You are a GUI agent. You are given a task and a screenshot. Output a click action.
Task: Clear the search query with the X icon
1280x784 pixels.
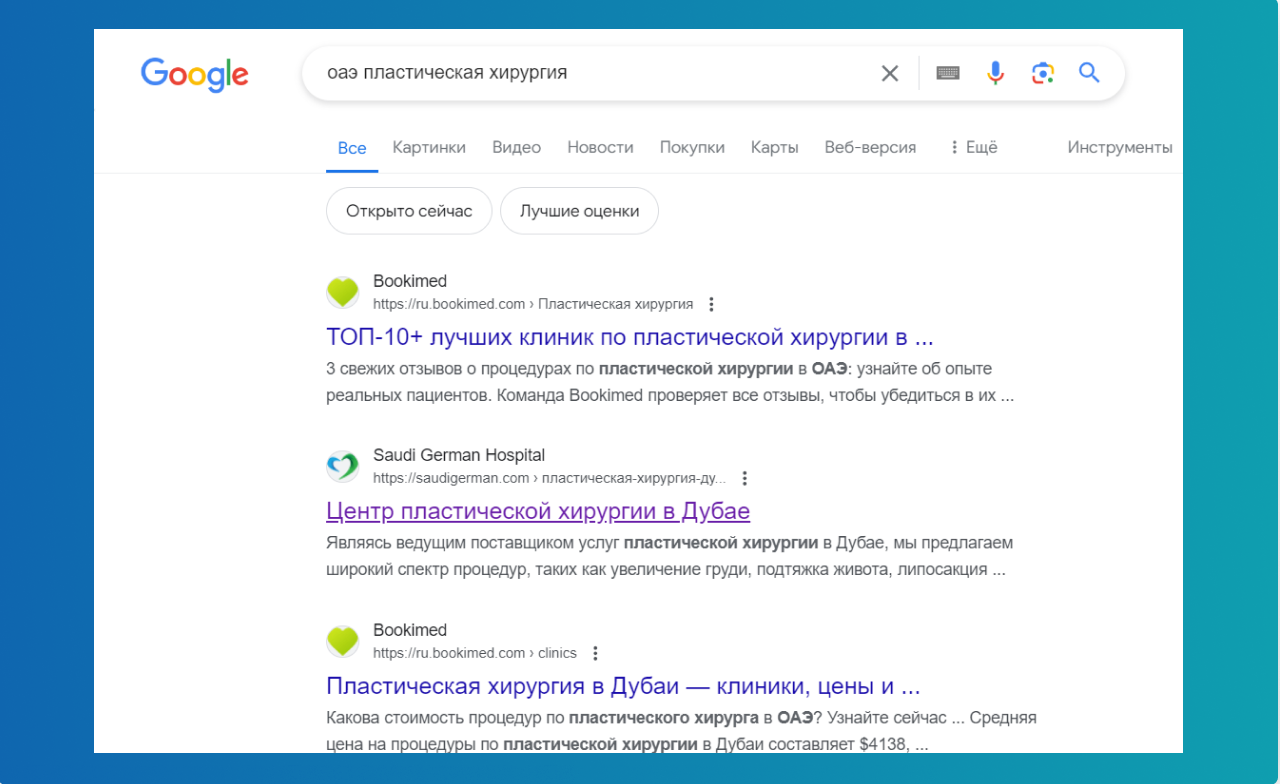click(889, 72)
